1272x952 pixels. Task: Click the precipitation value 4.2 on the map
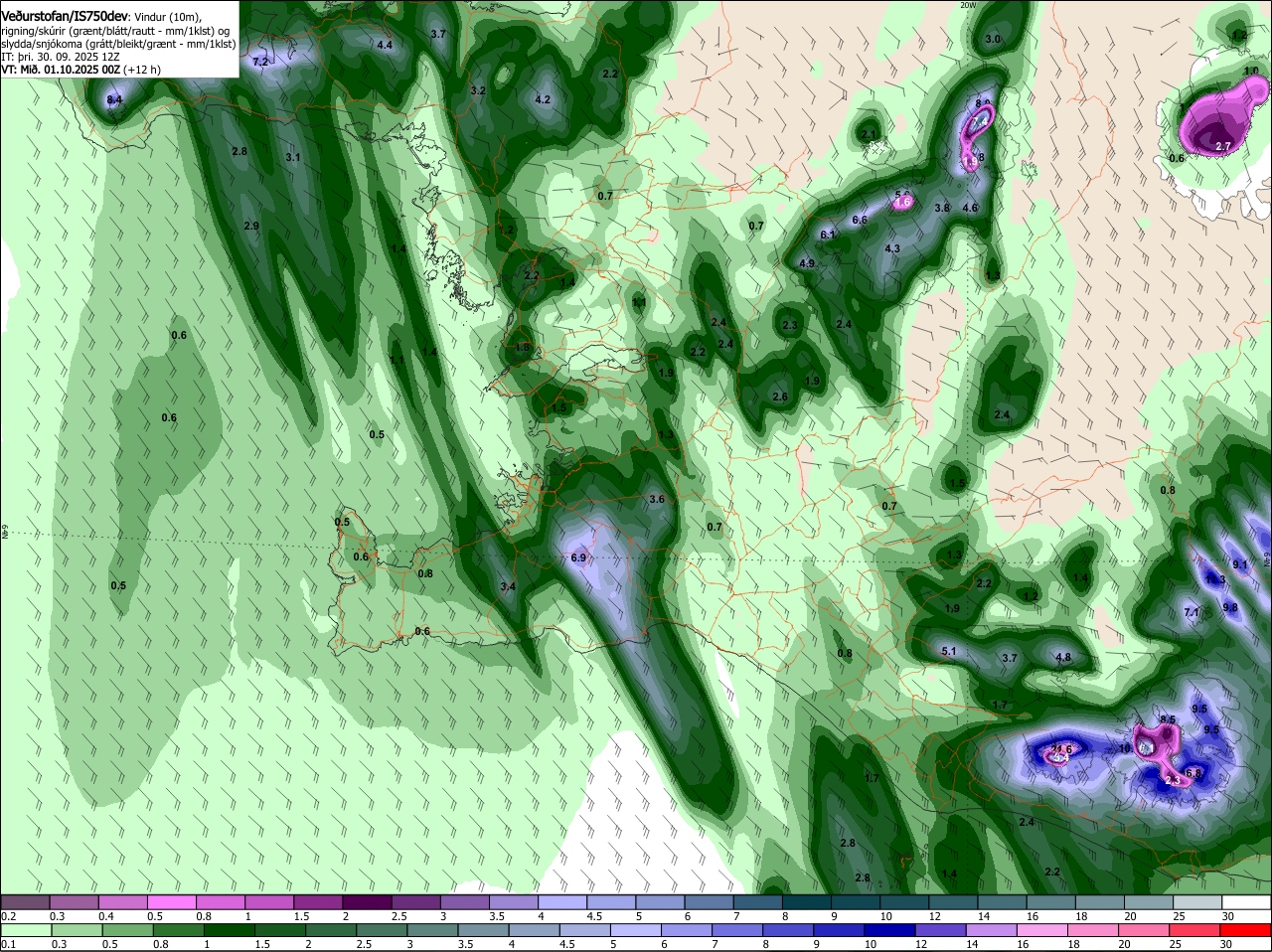[x=543, y=99]
